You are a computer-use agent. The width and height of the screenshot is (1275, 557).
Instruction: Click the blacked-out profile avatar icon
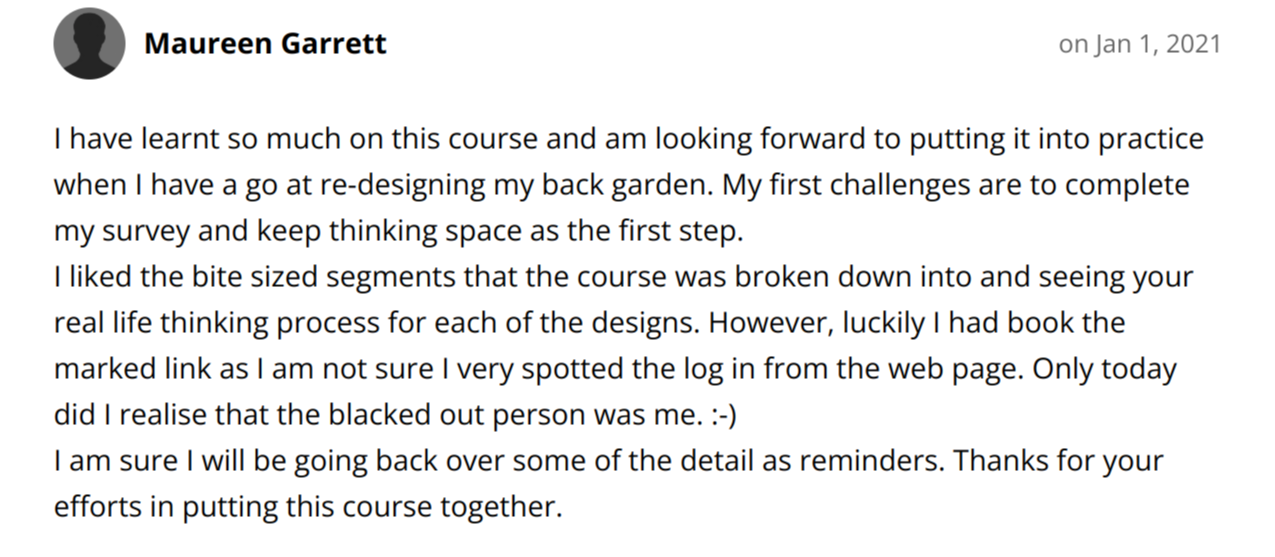pyautogui.click(x=89, y=44)
